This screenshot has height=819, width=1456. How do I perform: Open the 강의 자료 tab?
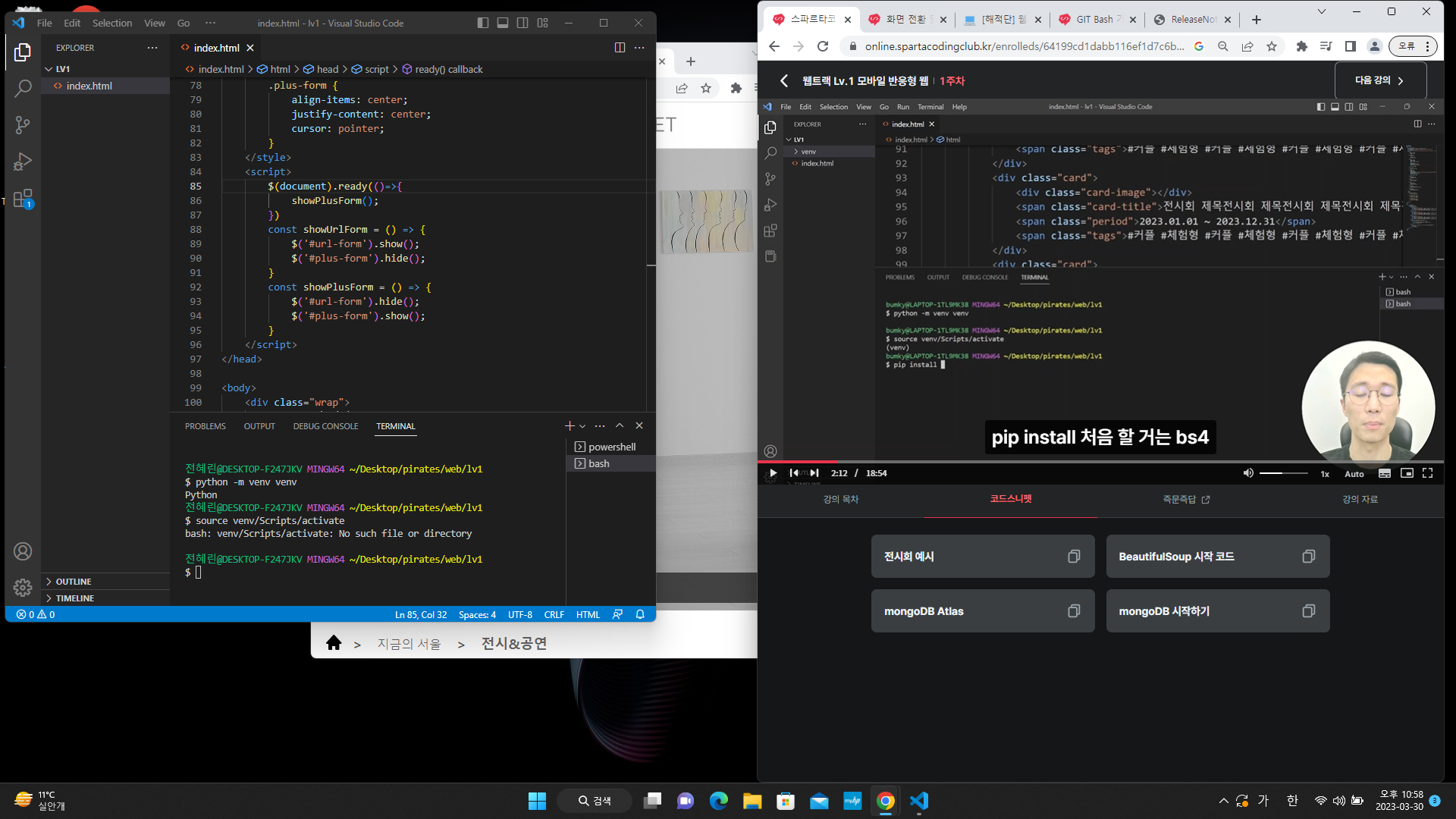pyautogui.click(x=1360, y=499)
